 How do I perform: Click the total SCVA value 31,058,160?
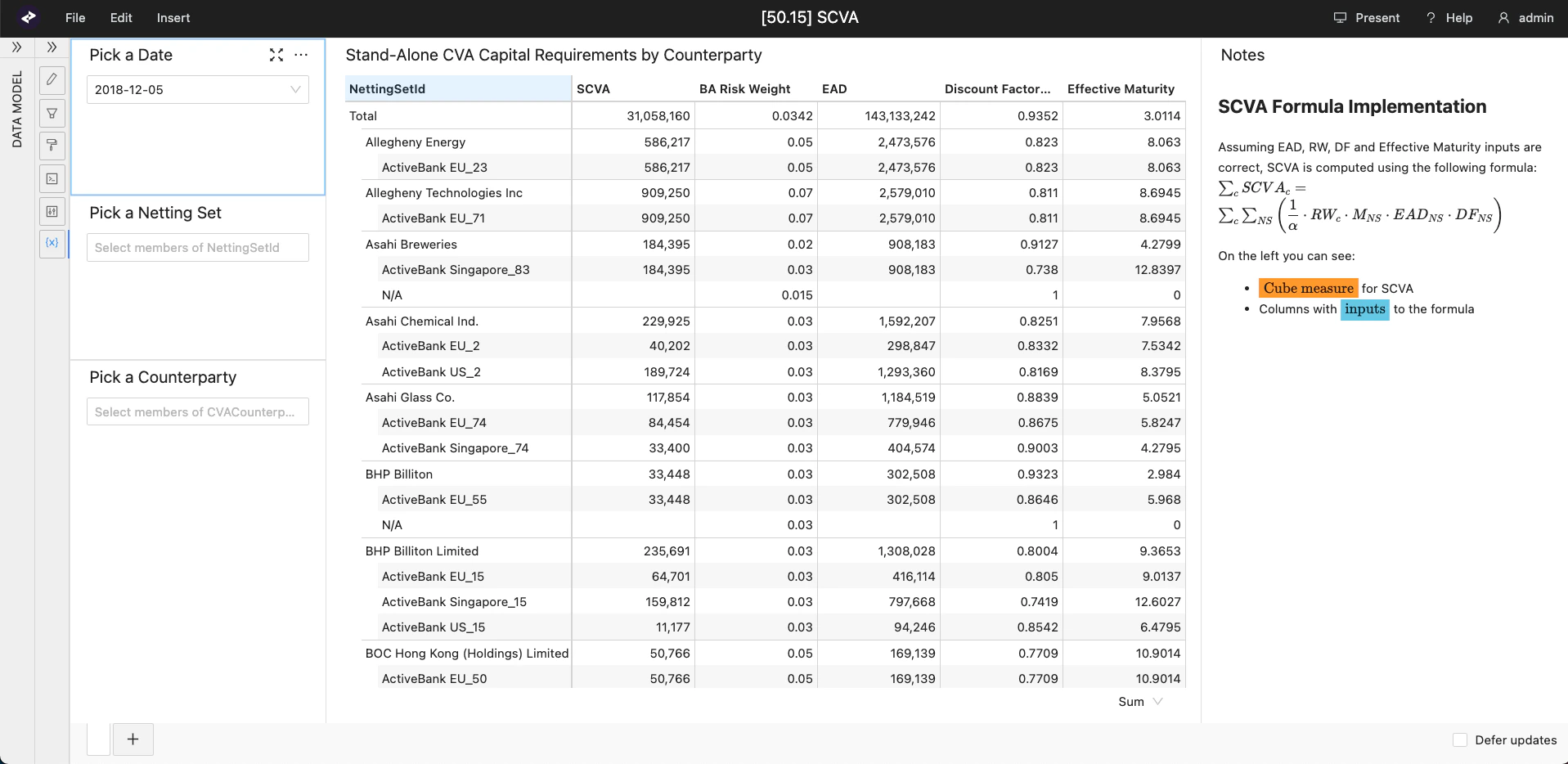point(658,116)
